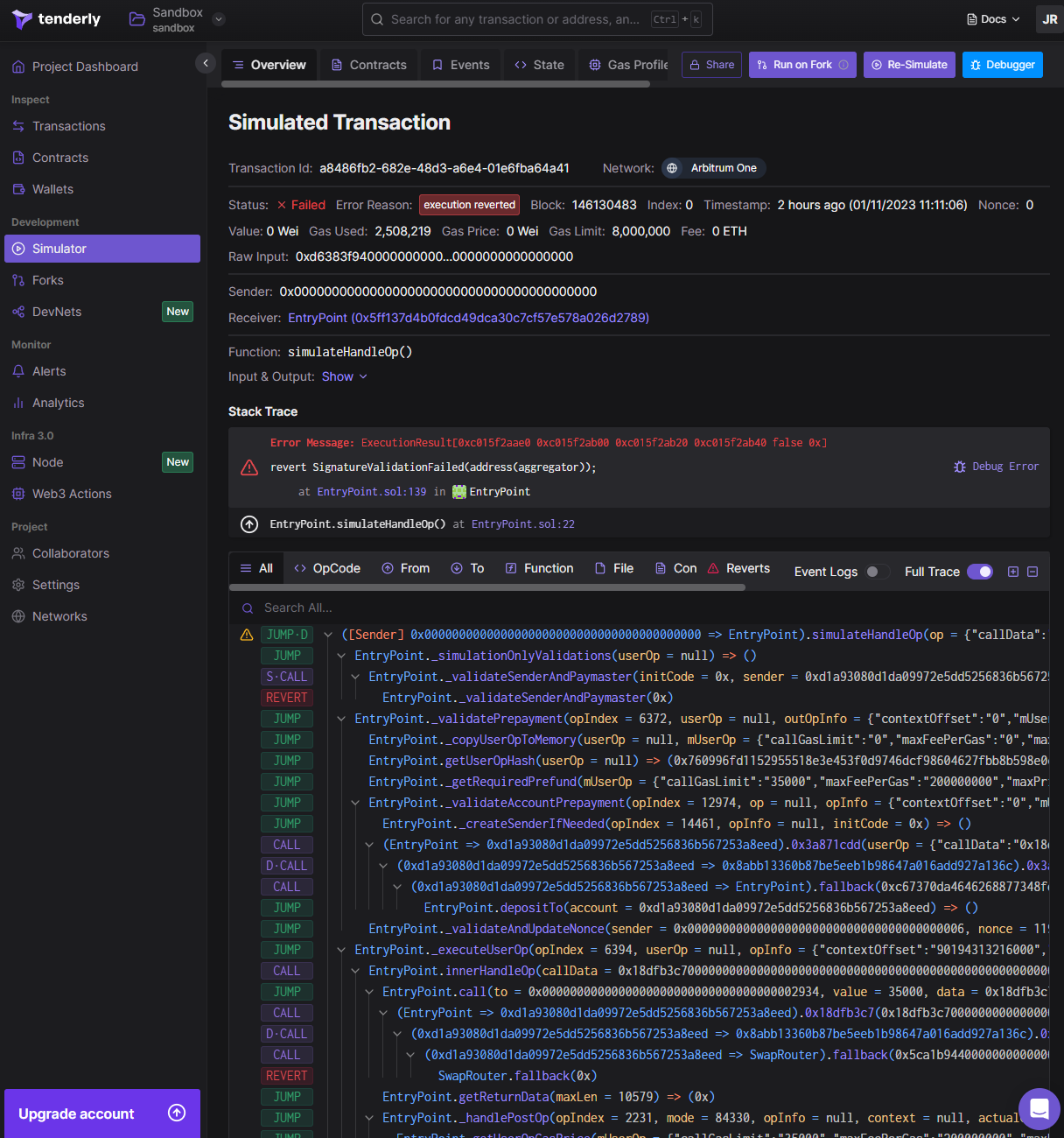Collapse the _validatePrepayment trace row
1064x1138 pixels.
[342, 719]
